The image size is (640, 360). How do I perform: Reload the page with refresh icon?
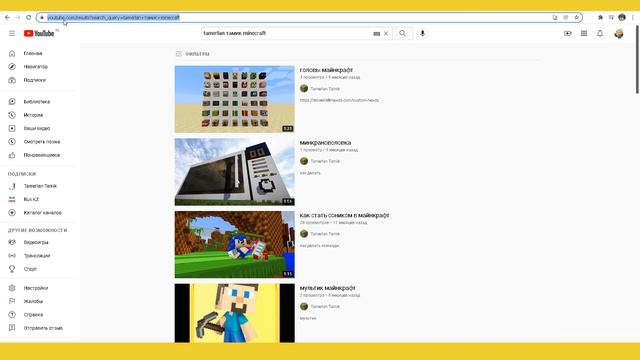29,18
